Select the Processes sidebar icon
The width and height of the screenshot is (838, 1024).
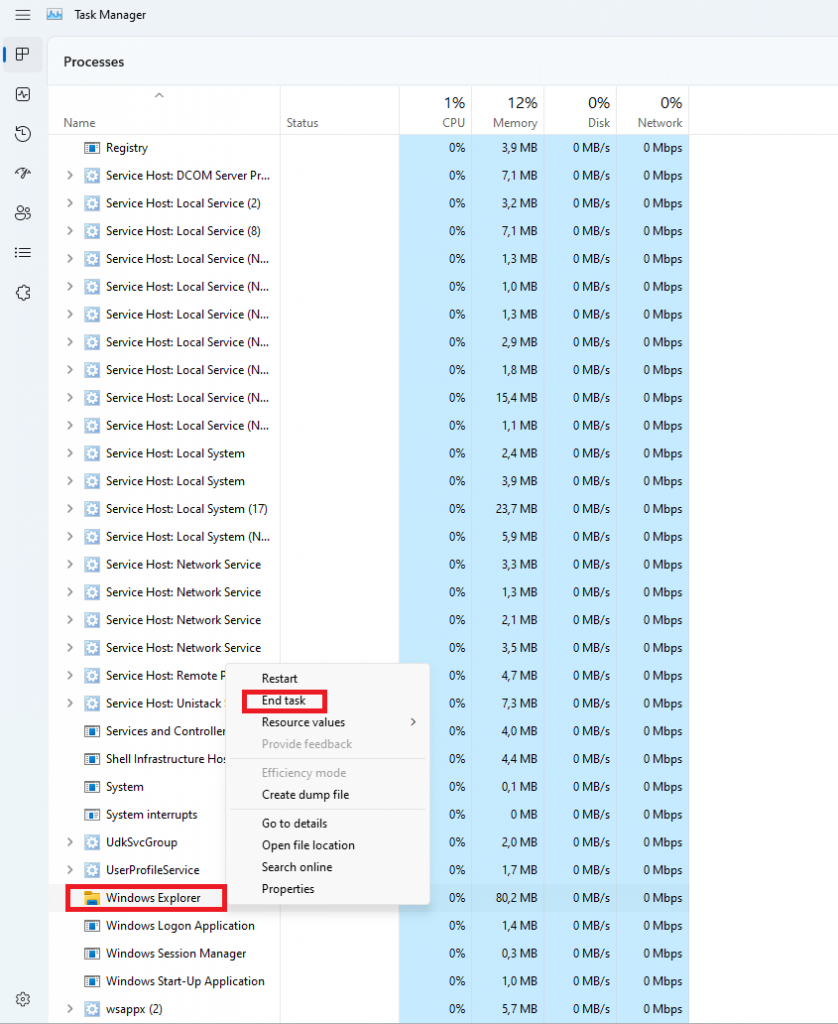coord(23,54)
